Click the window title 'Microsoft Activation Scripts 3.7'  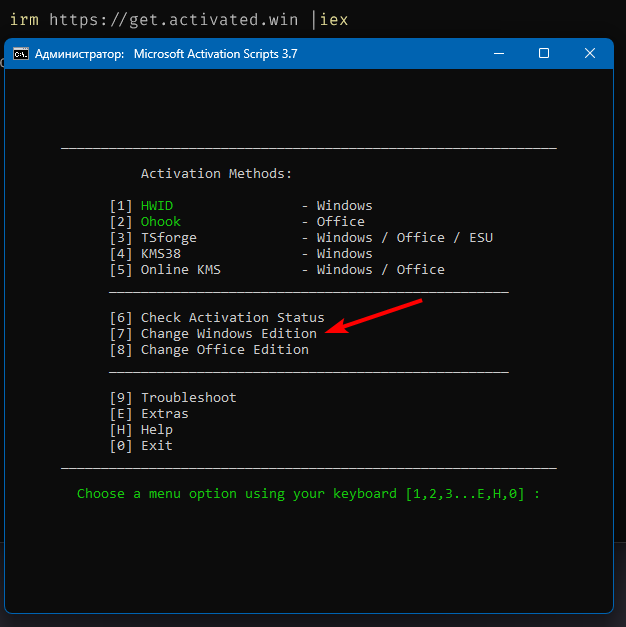point(215,54)
